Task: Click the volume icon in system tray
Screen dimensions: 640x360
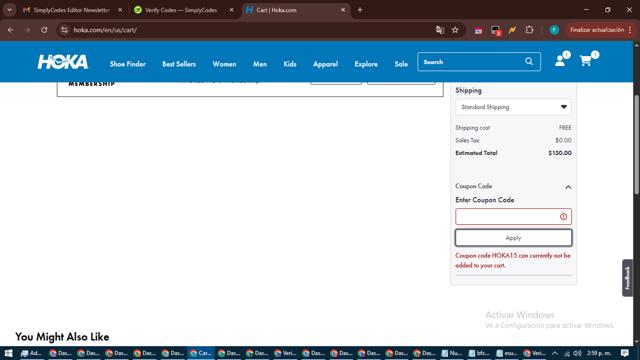Action: click(x=577, y=353)
